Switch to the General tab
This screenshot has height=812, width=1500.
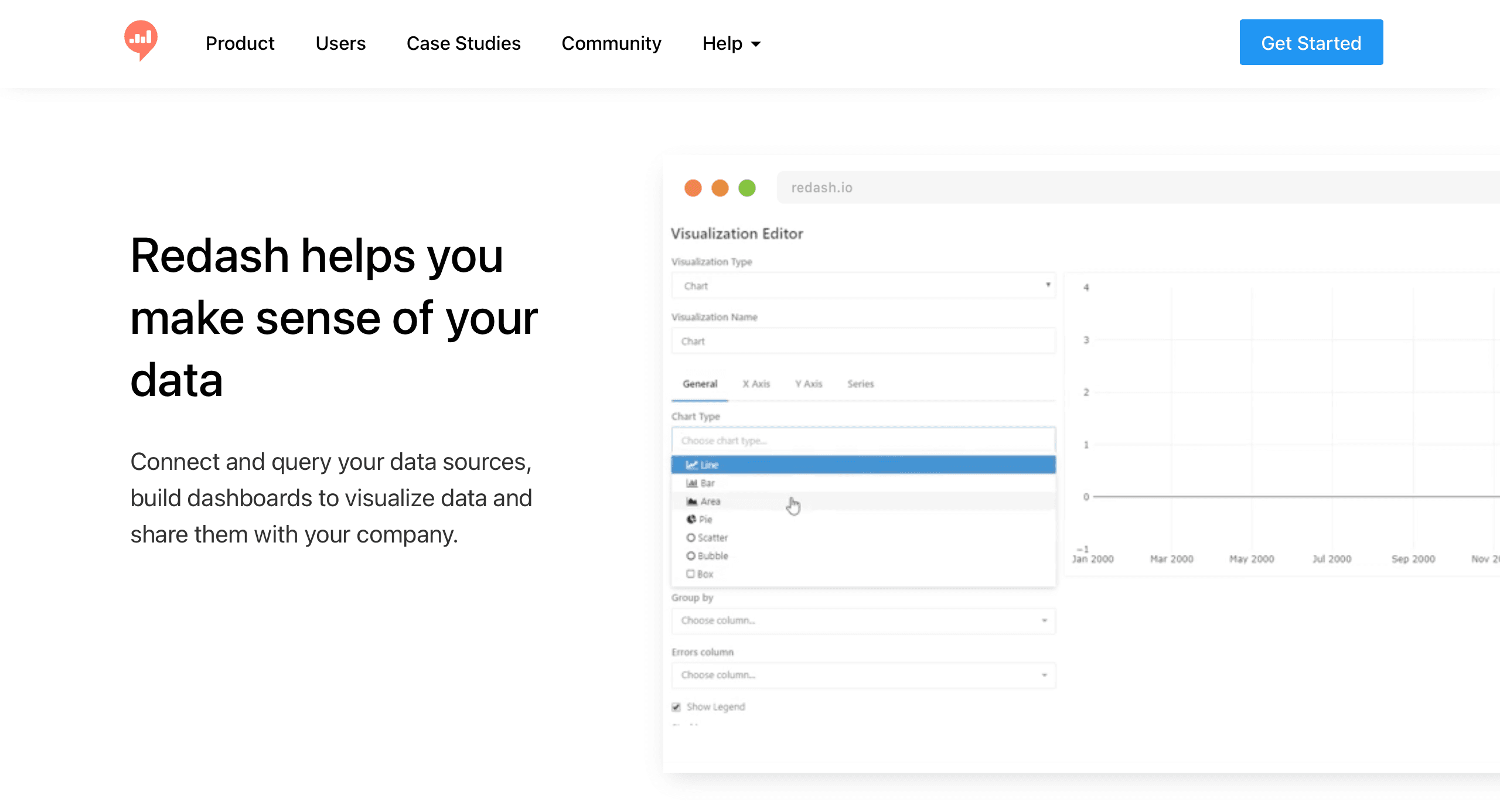700,384
